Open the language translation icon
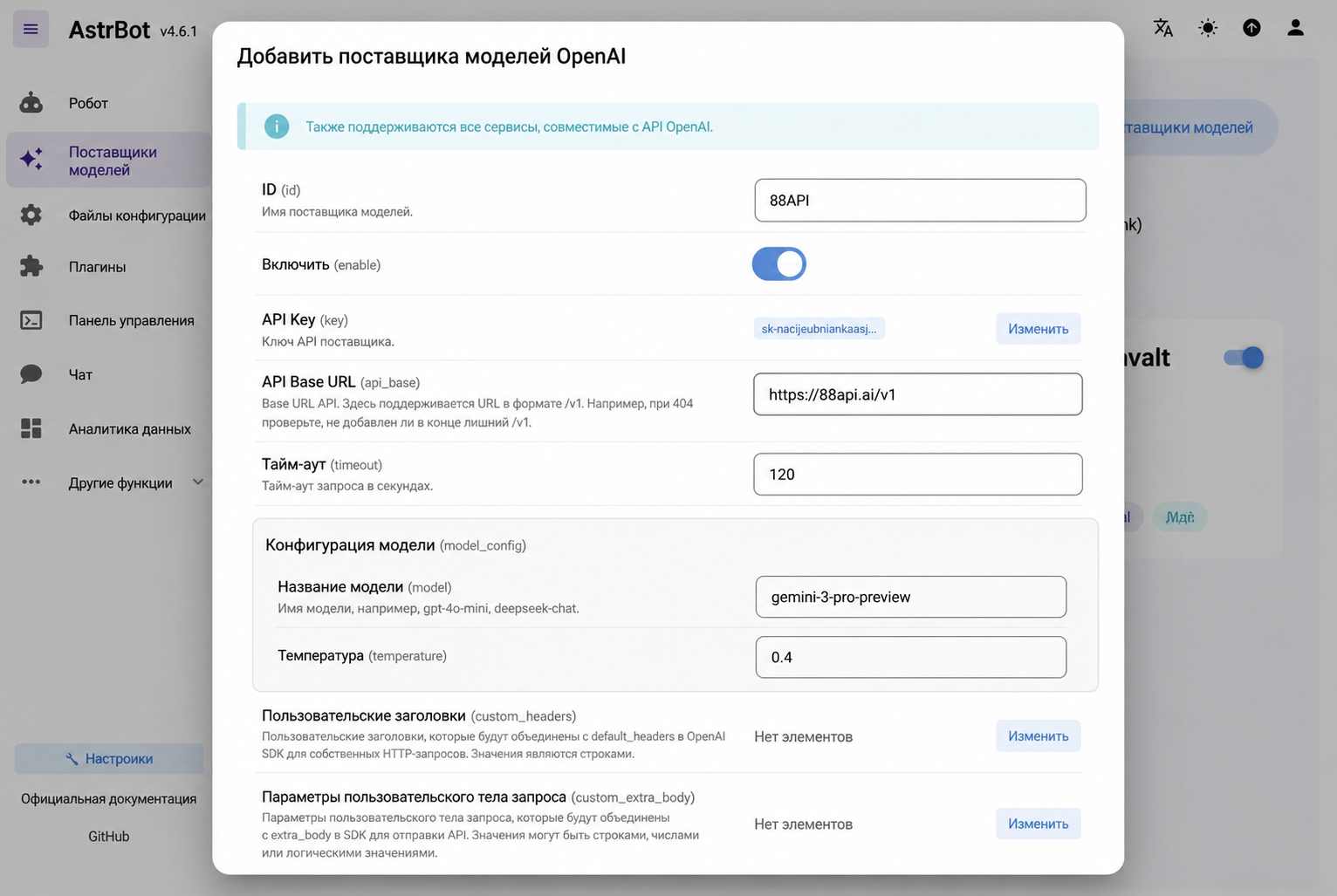The width and height of the screenshot is (1337, 896). 1163,28
